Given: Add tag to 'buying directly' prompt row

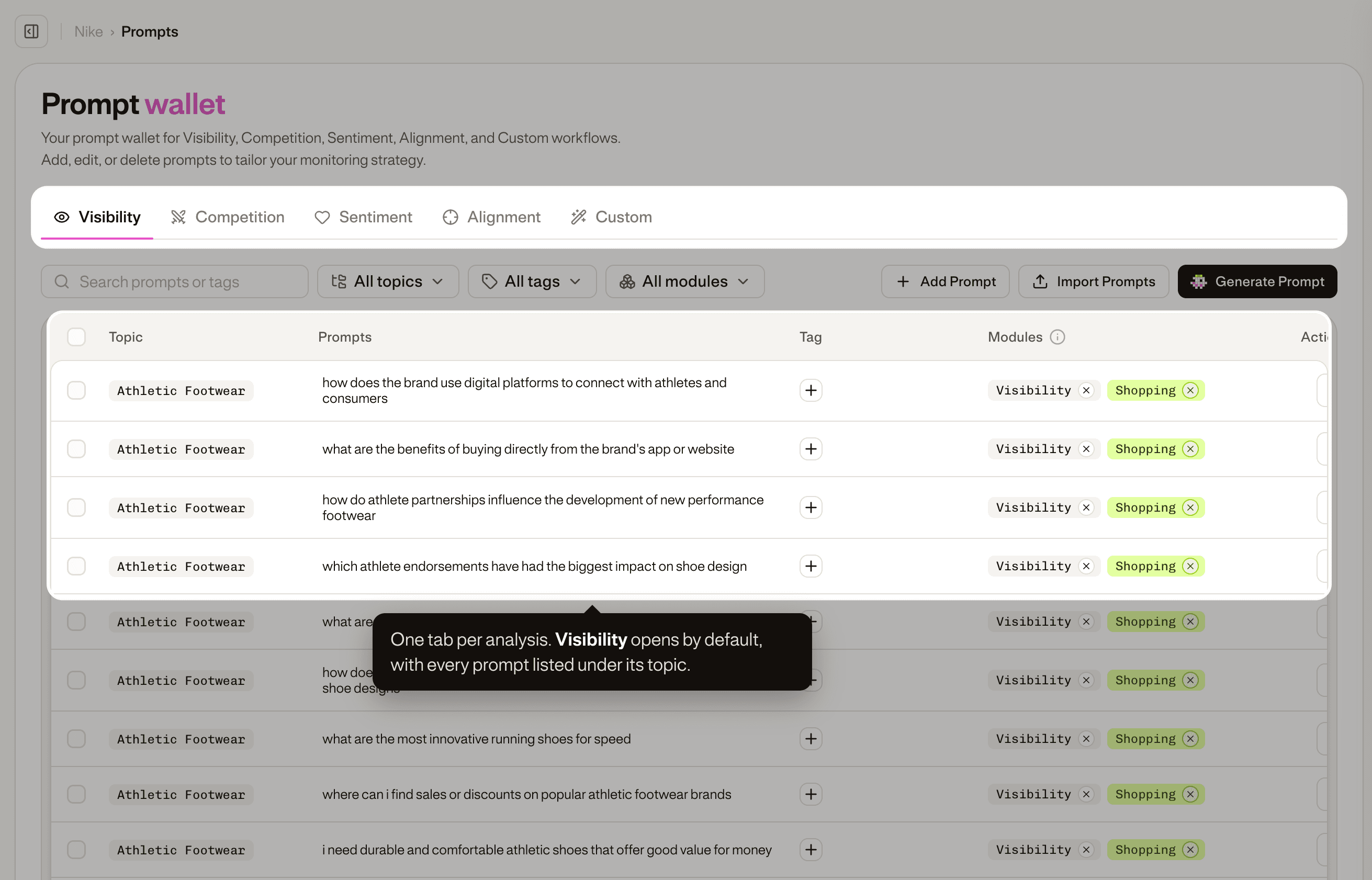Looking at the screenshot, I should (x=811, y=449).
